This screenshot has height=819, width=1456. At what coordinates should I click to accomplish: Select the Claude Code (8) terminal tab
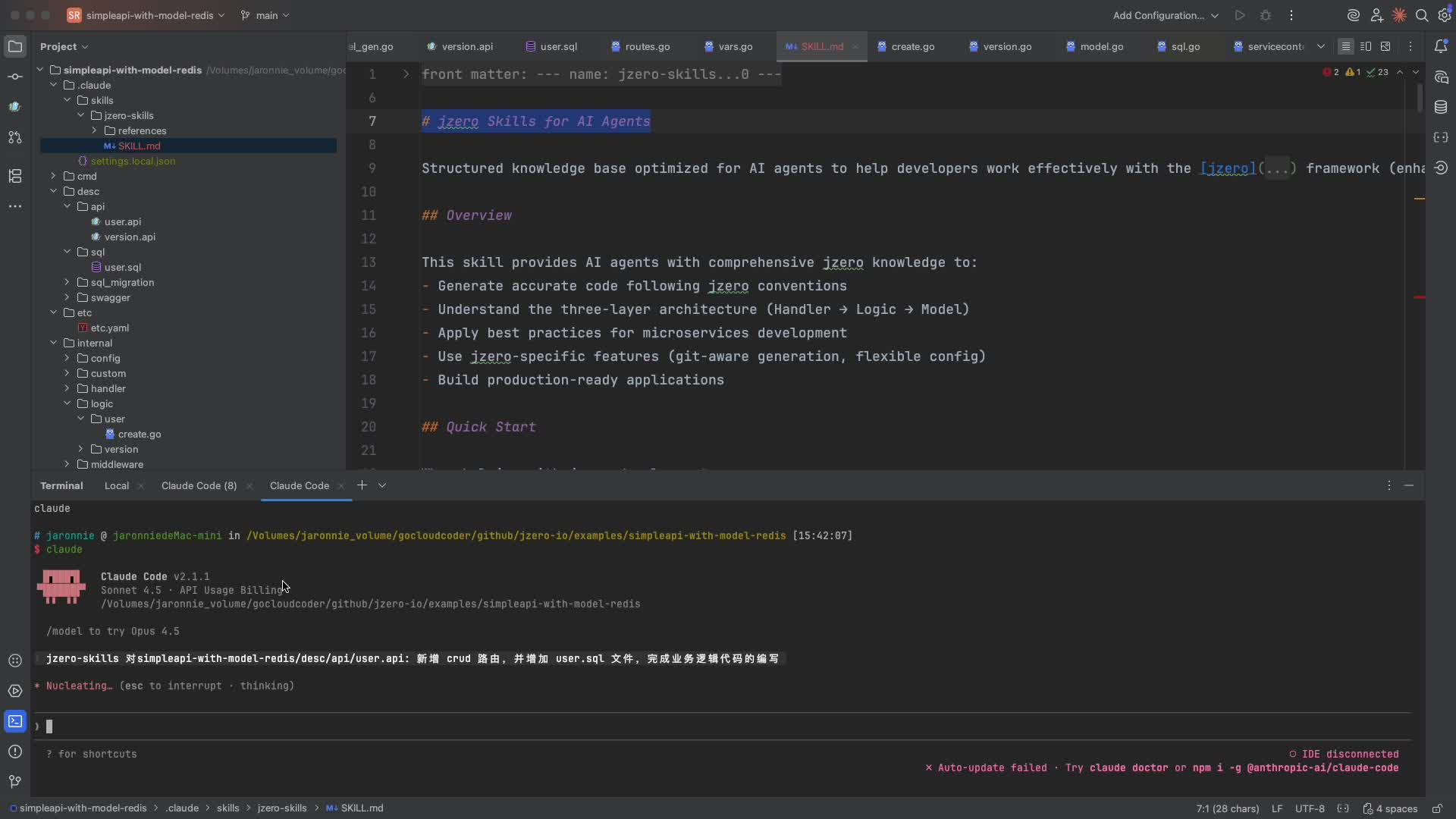[x=199, y=485]
